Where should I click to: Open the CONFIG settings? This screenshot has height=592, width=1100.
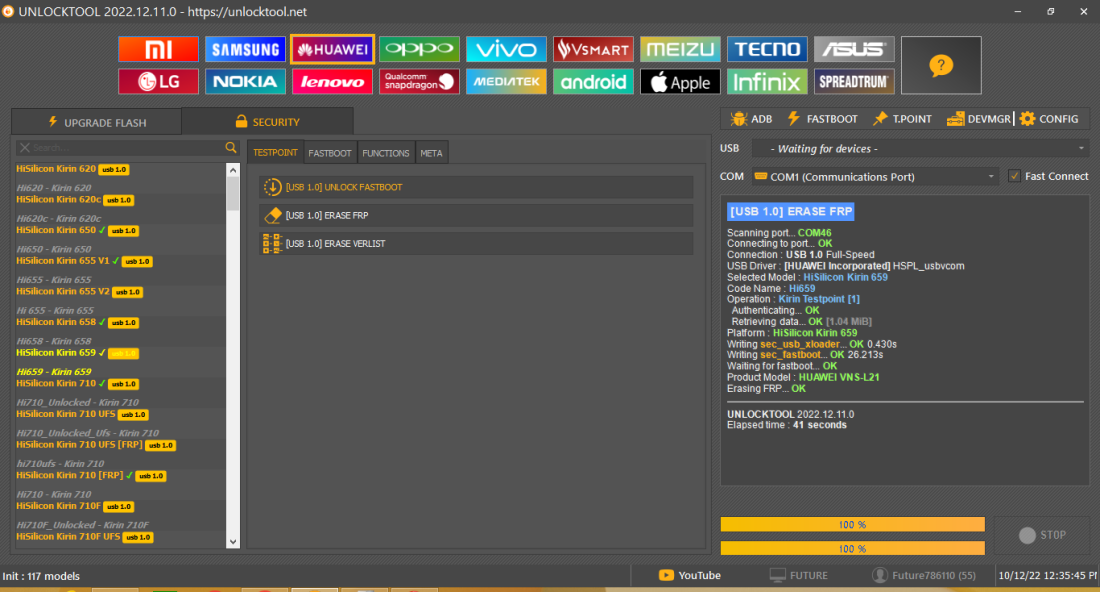pos(1049,119)
